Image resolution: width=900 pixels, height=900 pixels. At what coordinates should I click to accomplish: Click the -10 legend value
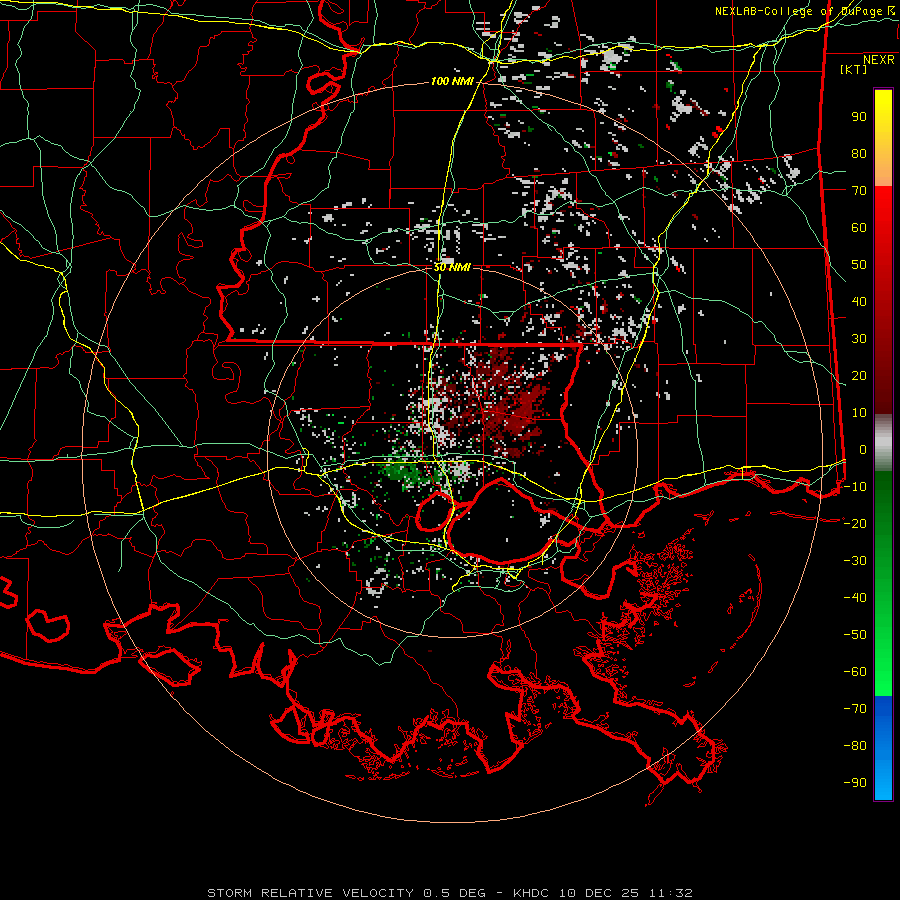tap(855, 487)
